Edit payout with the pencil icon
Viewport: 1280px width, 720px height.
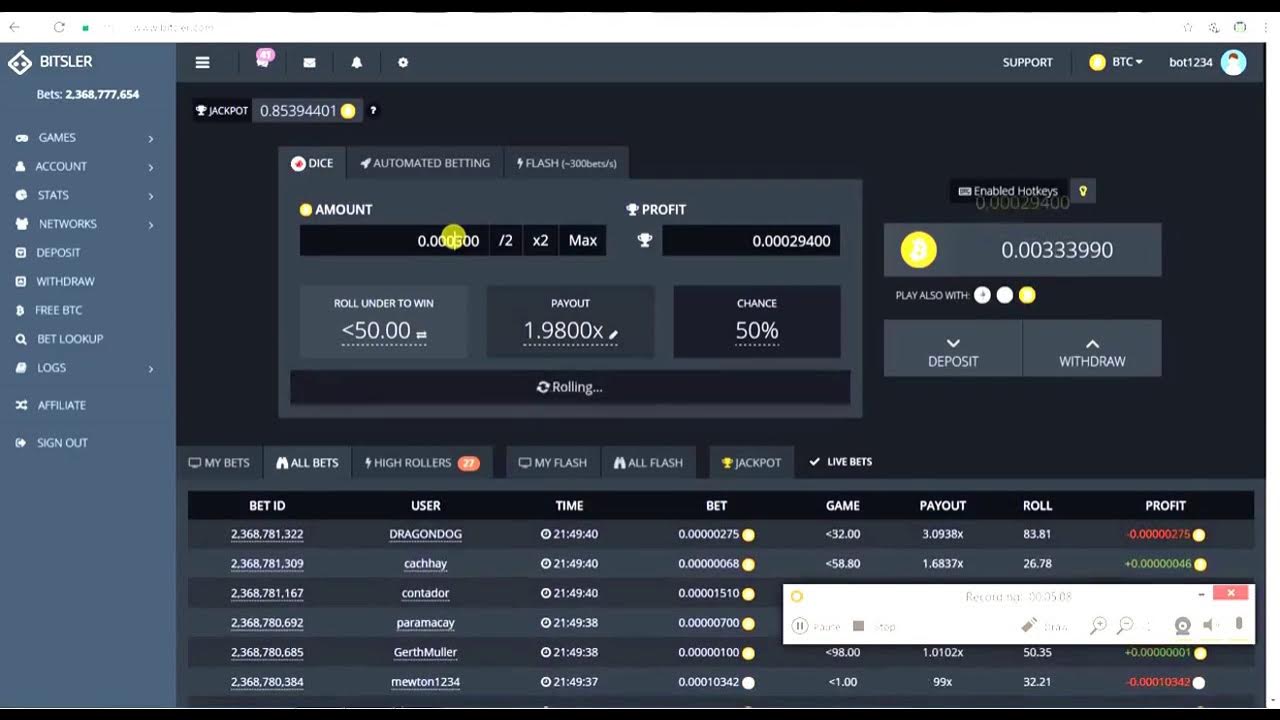[x=613, y=334]
